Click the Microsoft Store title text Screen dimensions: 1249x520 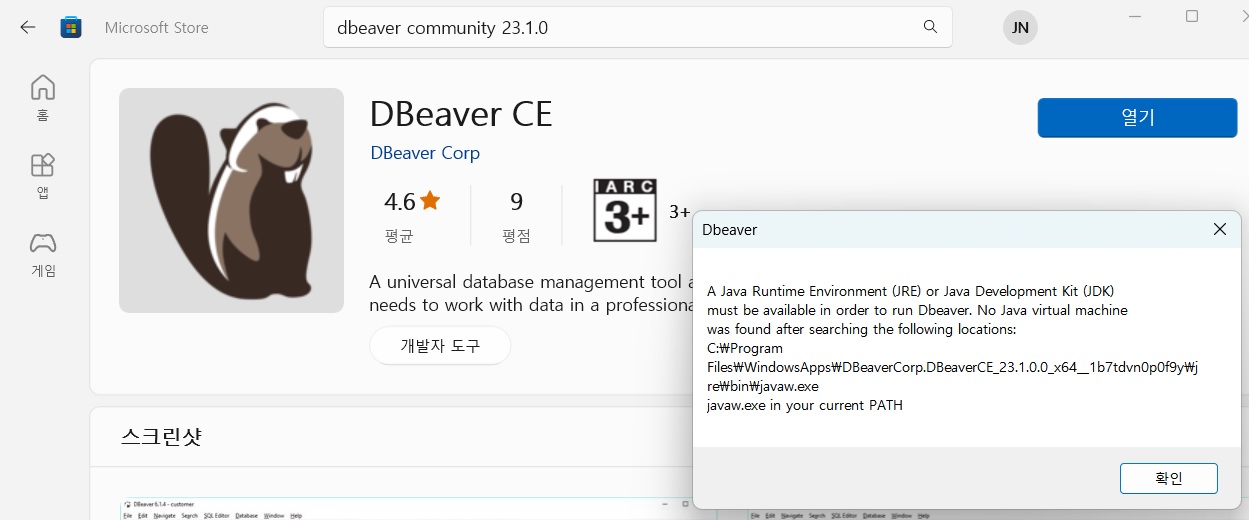click(x=157, y=27)
